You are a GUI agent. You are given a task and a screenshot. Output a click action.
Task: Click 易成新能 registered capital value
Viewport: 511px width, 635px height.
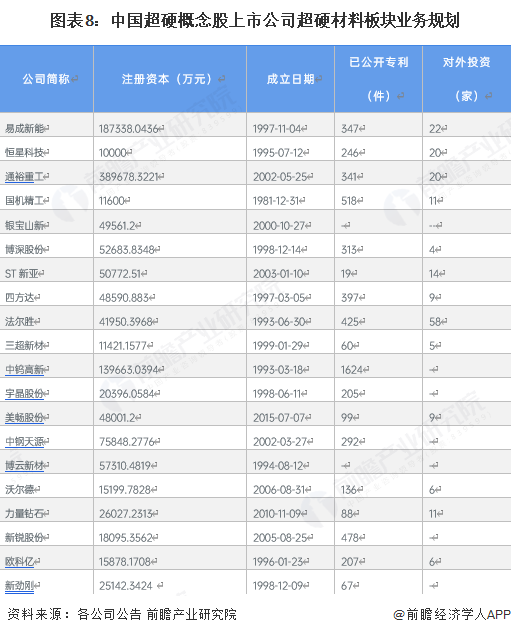tap(129, 129)
